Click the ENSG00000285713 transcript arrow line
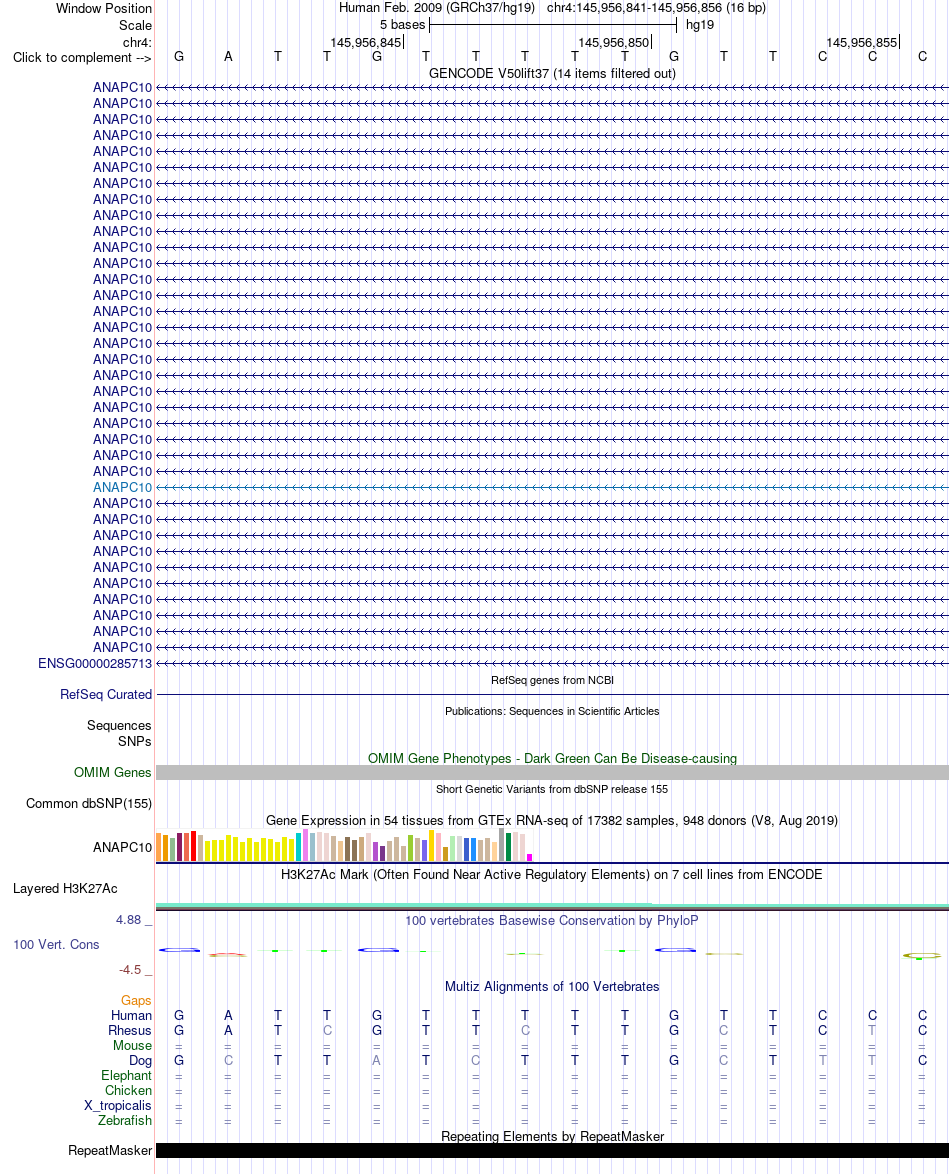Image resolution: width=950 pixels, height=1174 pixels. [552, 663]
